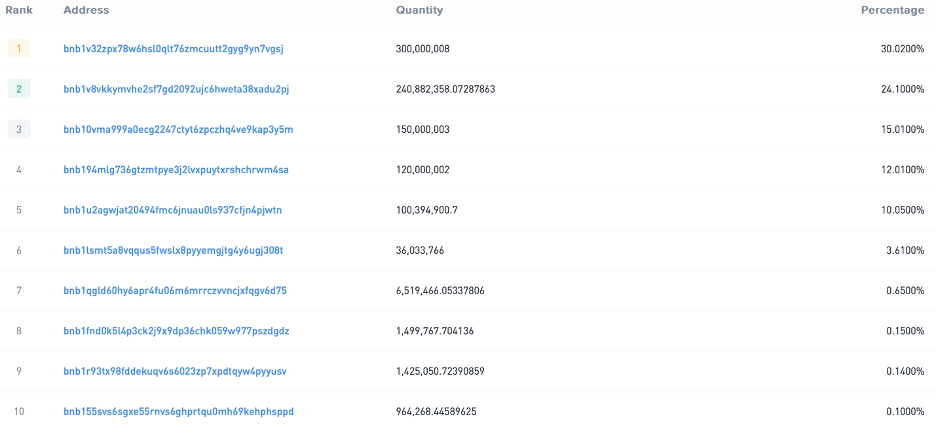Select the 30.0200% percentage value

(897, 49)
